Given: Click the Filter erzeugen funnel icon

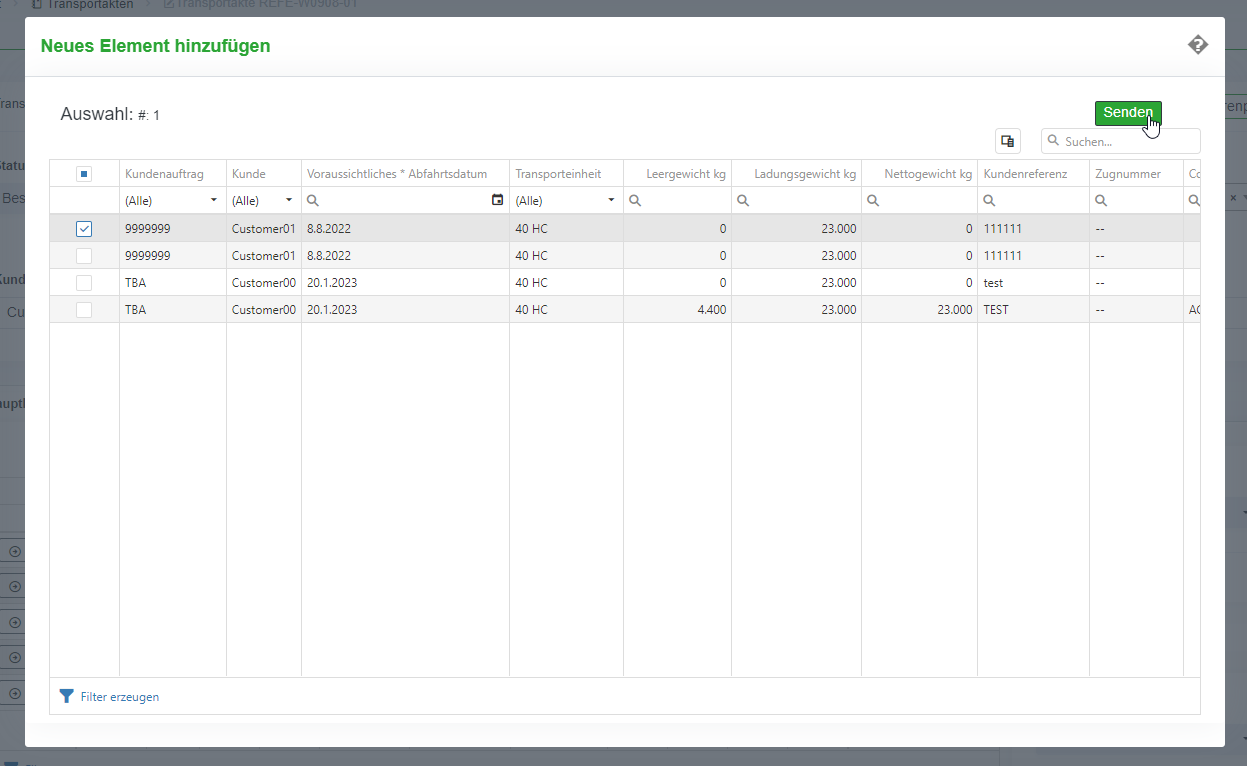Looking at the screenshot, I should [67, 696].
